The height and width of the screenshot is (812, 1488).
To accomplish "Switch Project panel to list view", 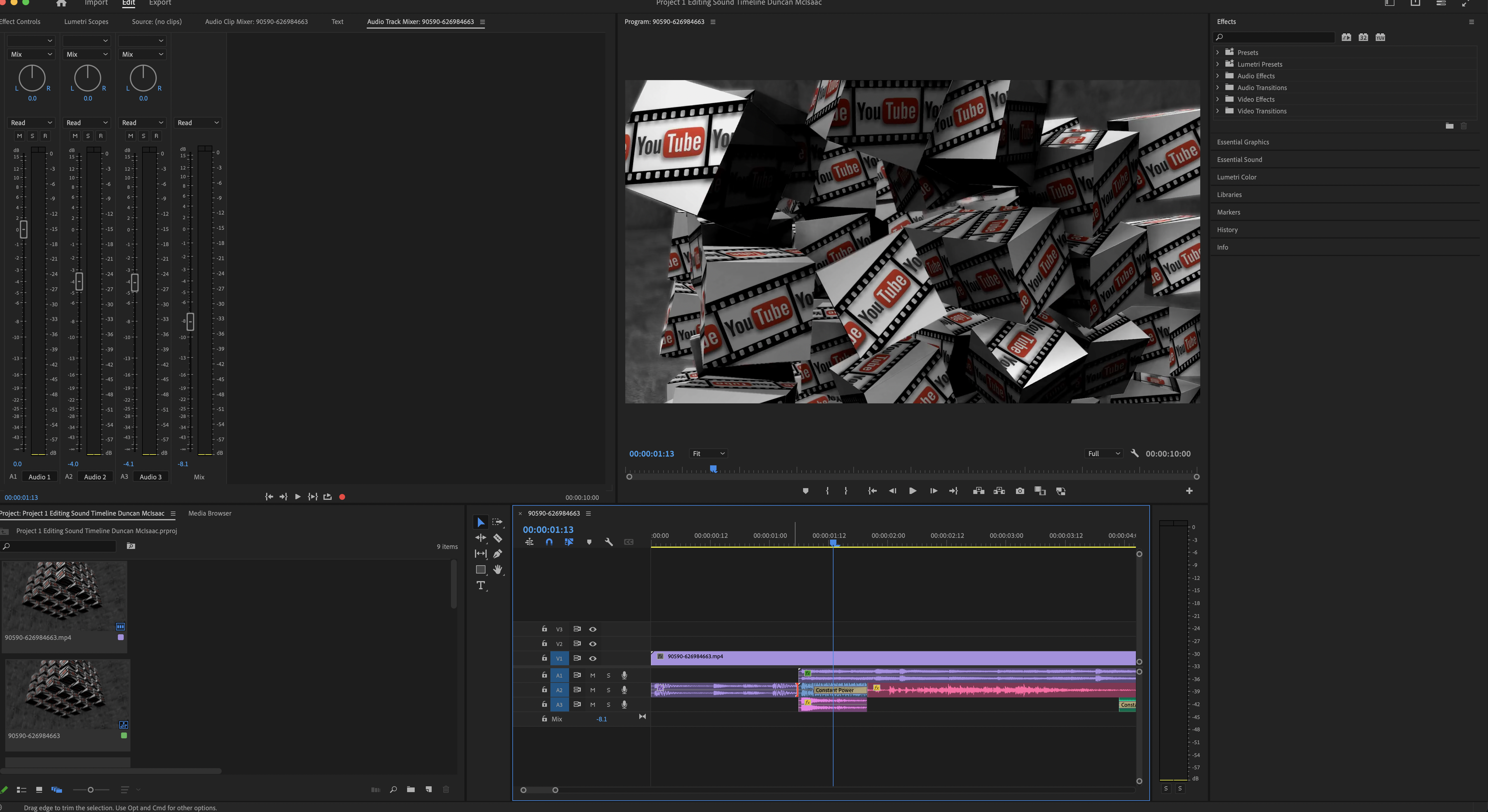I will tap(21, 789).
